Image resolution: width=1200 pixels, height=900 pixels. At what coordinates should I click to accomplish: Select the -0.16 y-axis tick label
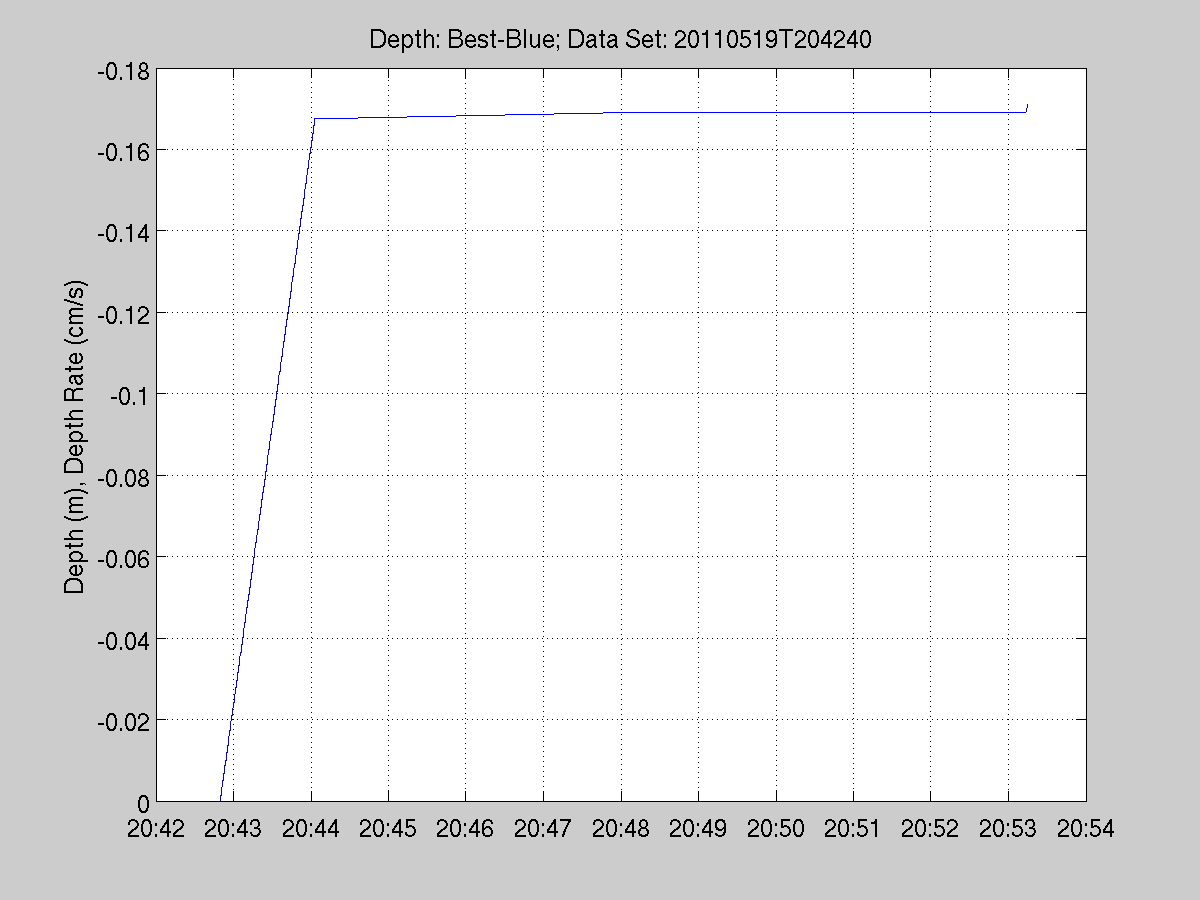click(x=121, y=151)
